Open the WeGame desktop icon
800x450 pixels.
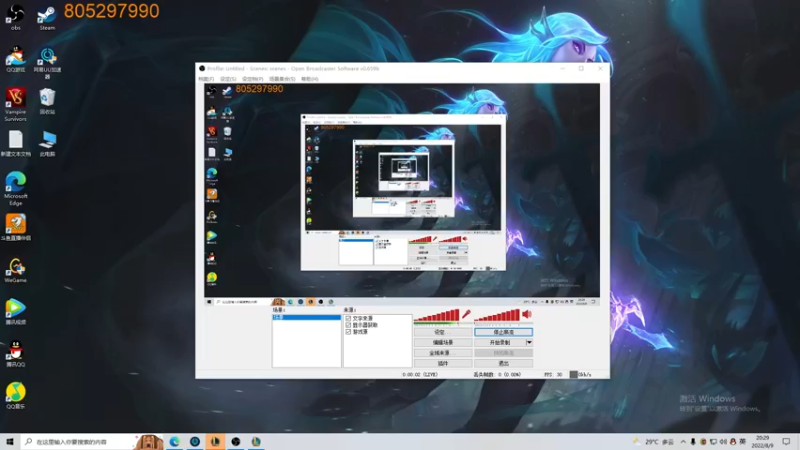16,270
